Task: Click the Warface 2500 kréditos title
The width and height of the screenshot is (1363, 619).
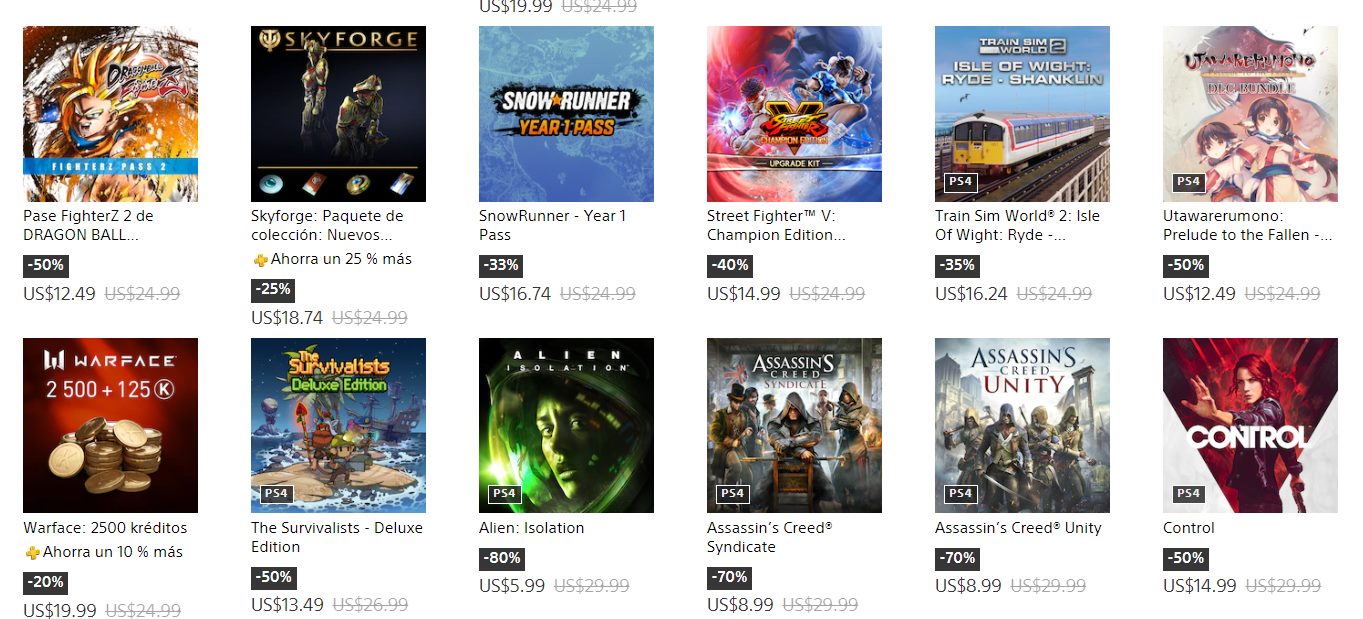Action: [105, 528]
